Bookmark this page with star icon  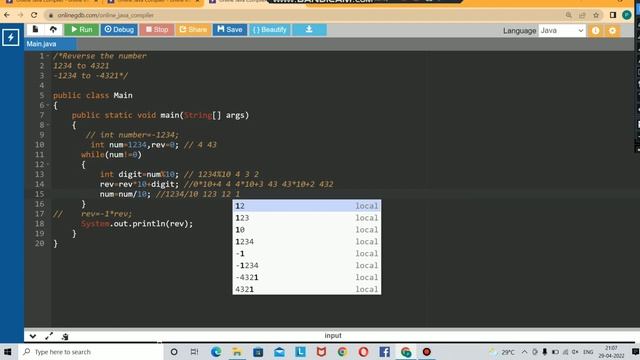596,15
